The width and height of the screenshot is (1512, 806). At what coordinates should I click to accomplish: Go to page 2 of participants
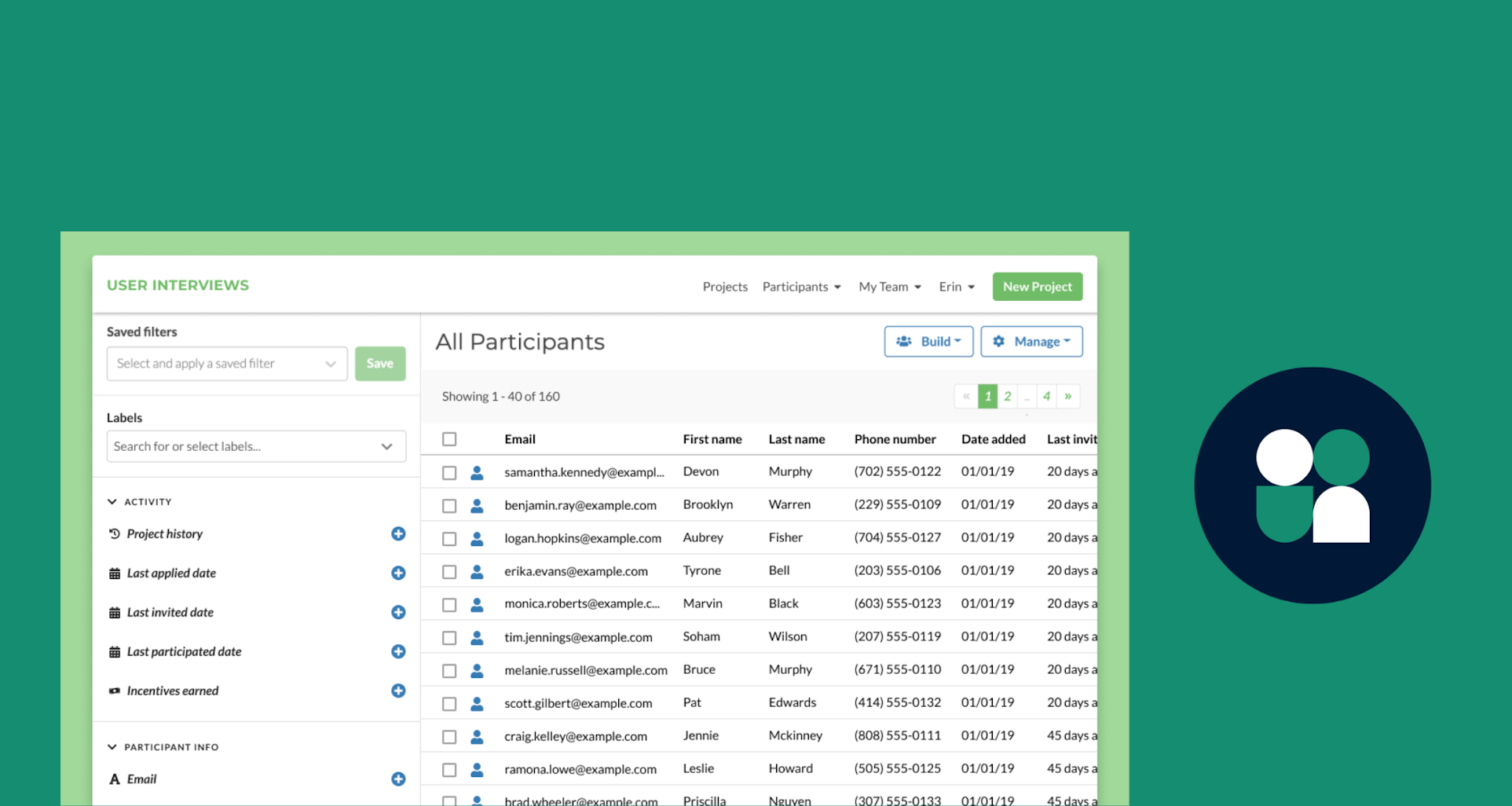point(1006,396)
